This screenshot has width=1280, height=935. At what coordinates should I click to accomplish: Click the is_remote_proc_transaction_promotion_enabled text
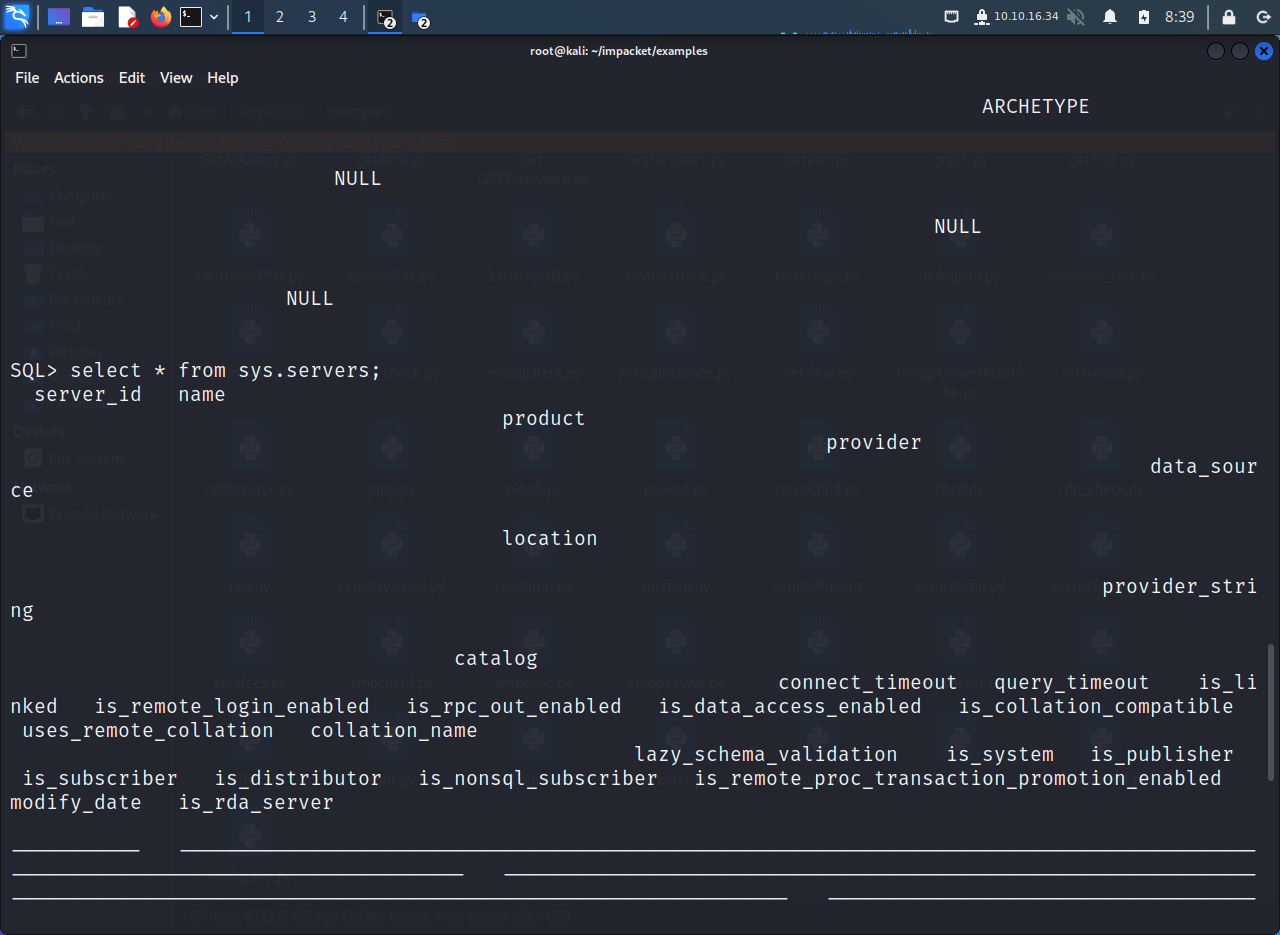point(958,779)
